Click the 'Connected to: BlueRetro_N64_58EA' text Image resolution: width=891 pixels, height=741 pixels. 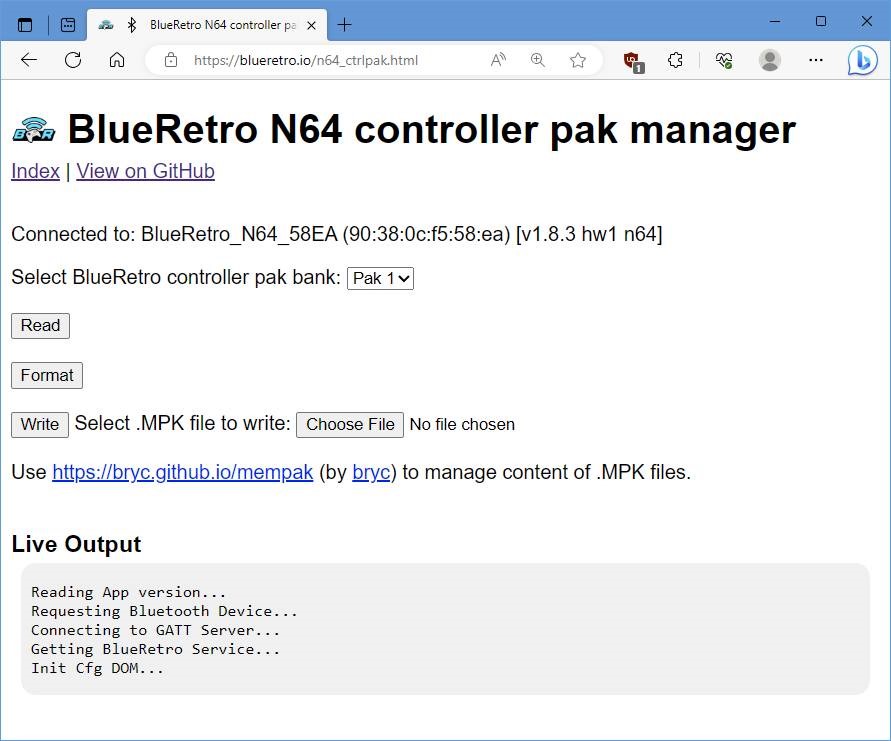(x=336, y=234)
